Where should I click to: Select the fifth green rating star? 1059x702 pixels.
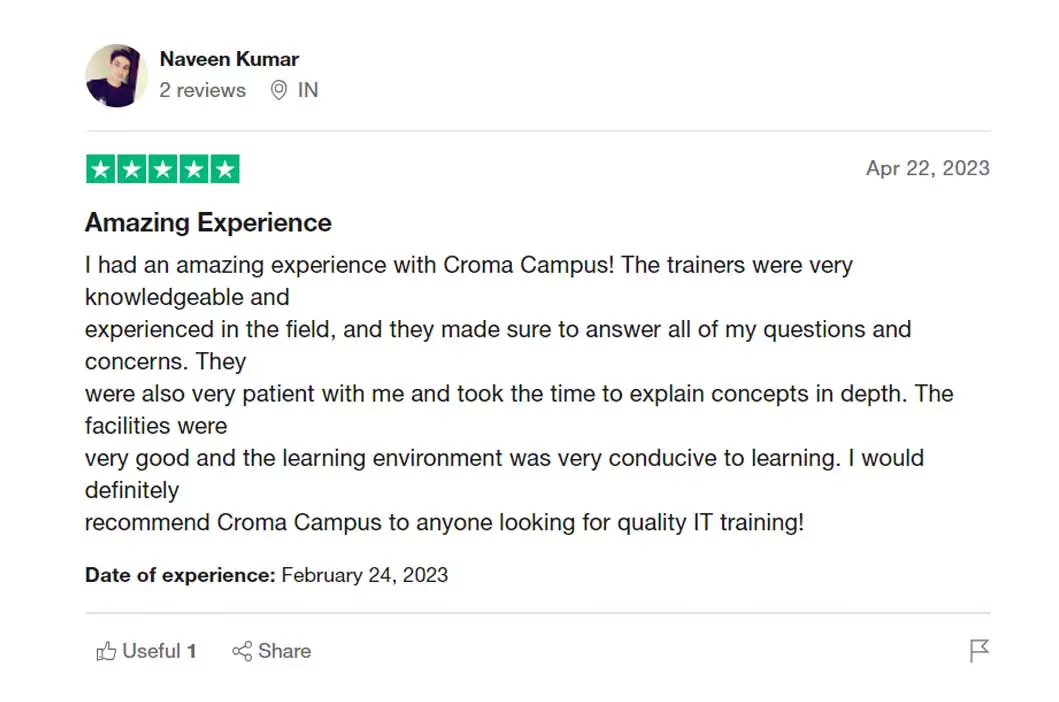point(225,169)
